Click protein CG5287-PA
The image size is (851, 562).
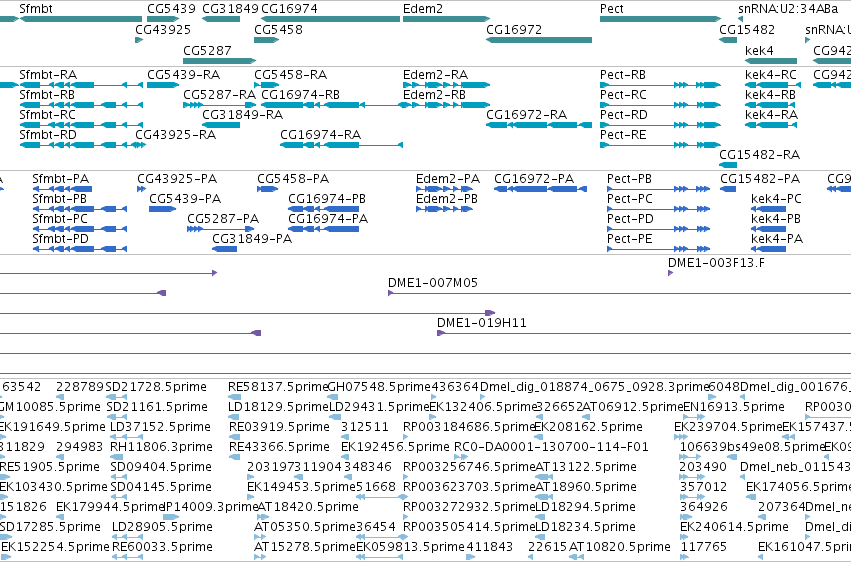tap(220, 229)
